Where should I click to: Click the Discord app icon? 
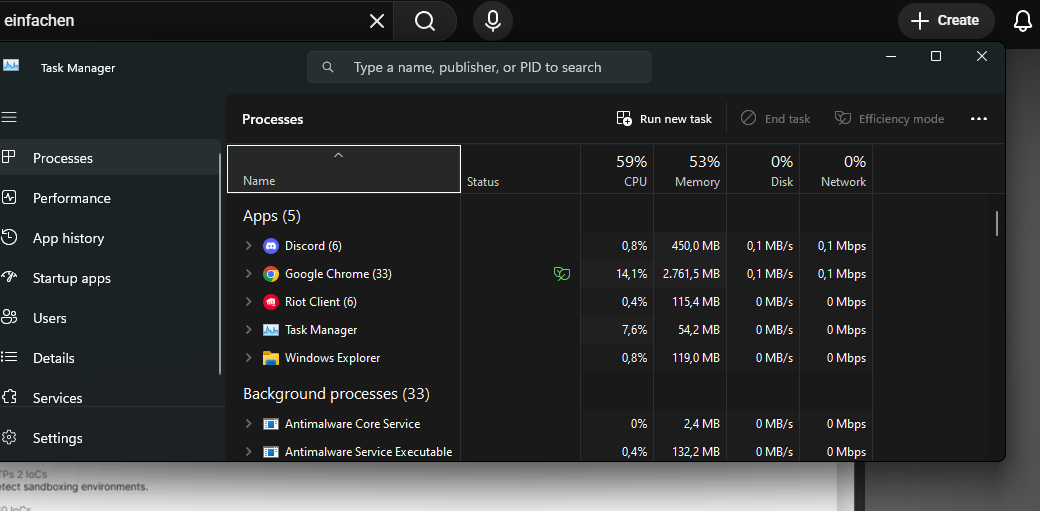[x=270, y=246]
